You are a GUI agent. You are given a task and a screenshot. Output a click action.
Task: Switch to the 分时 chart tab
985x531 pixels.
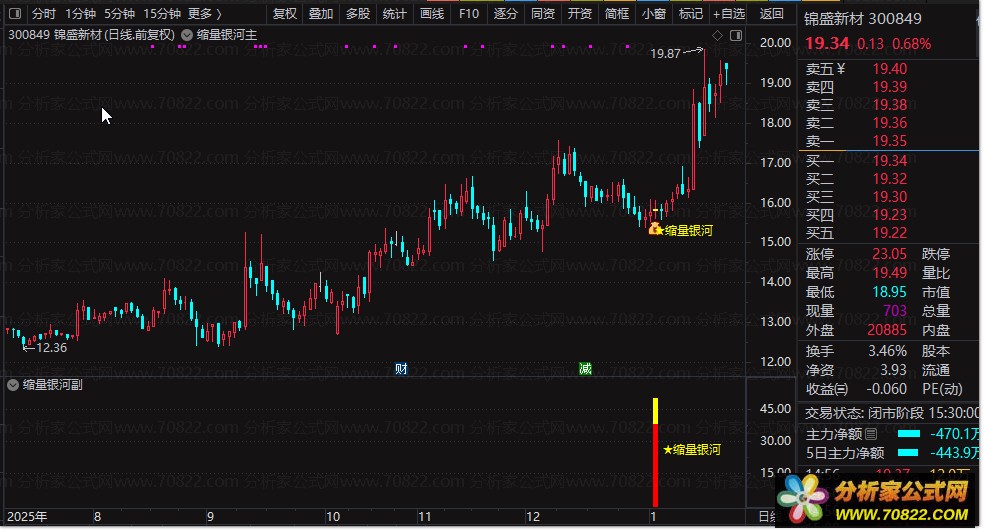[44, 13]
